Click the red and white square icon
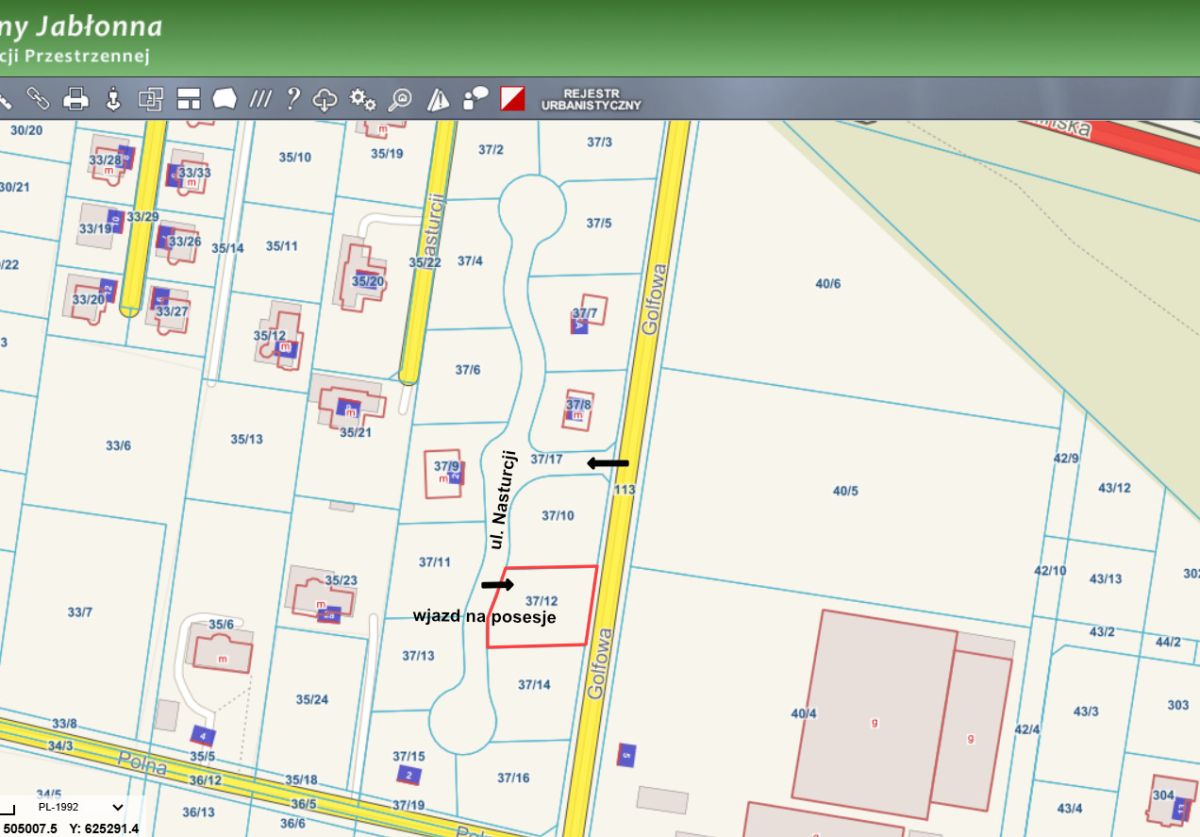The image size is (1200, 837). (513, 98)
